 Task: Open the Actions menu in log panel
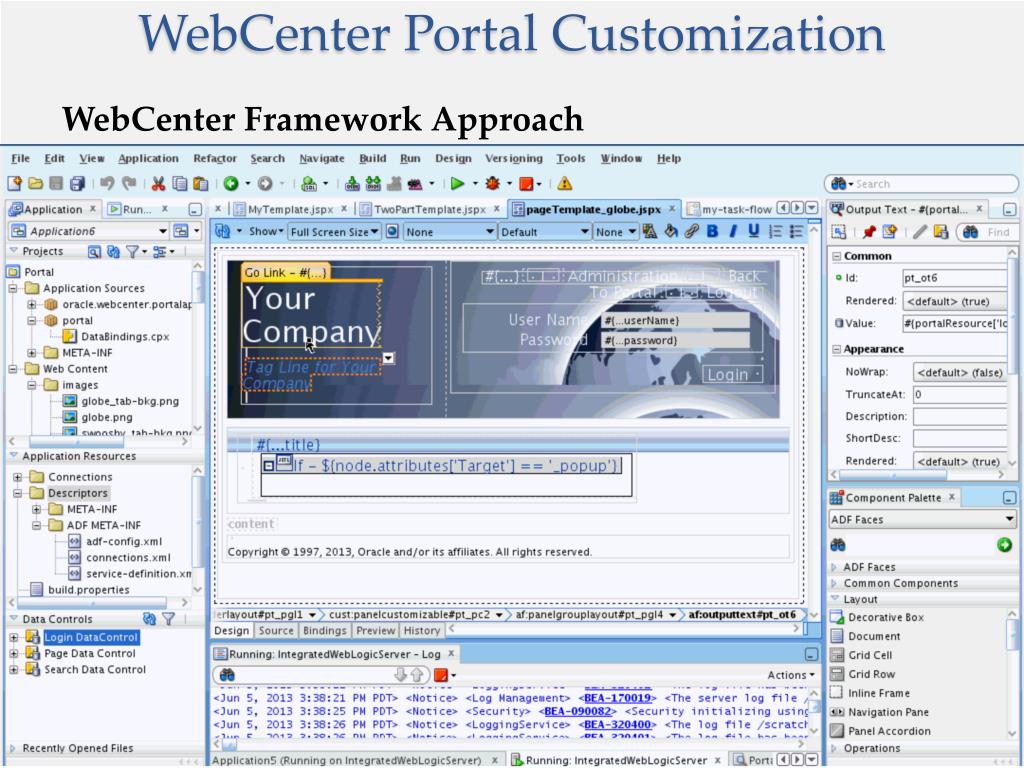pyautogui.click(x=791, y=675)
